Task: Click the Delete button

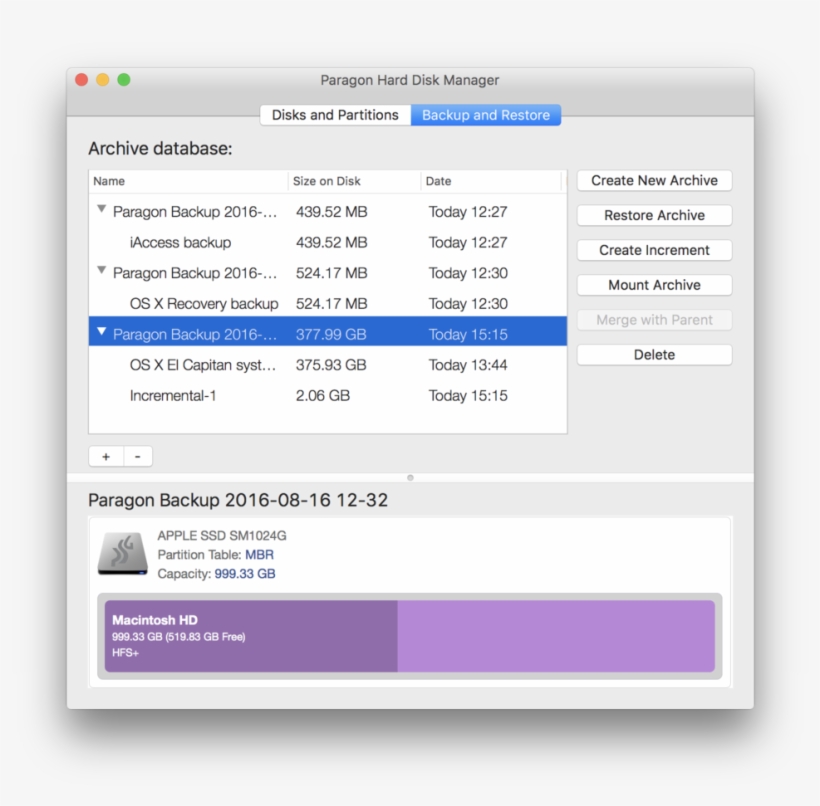Action: 654,354
